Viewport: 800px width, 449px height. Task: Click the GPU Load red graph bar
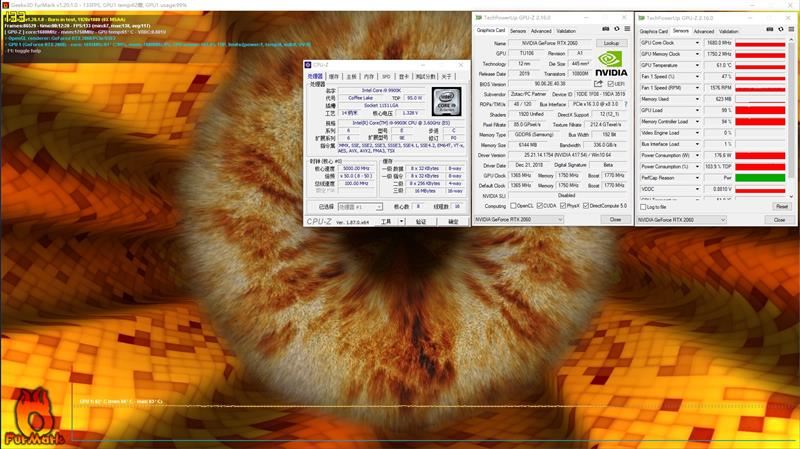[760, 110]
